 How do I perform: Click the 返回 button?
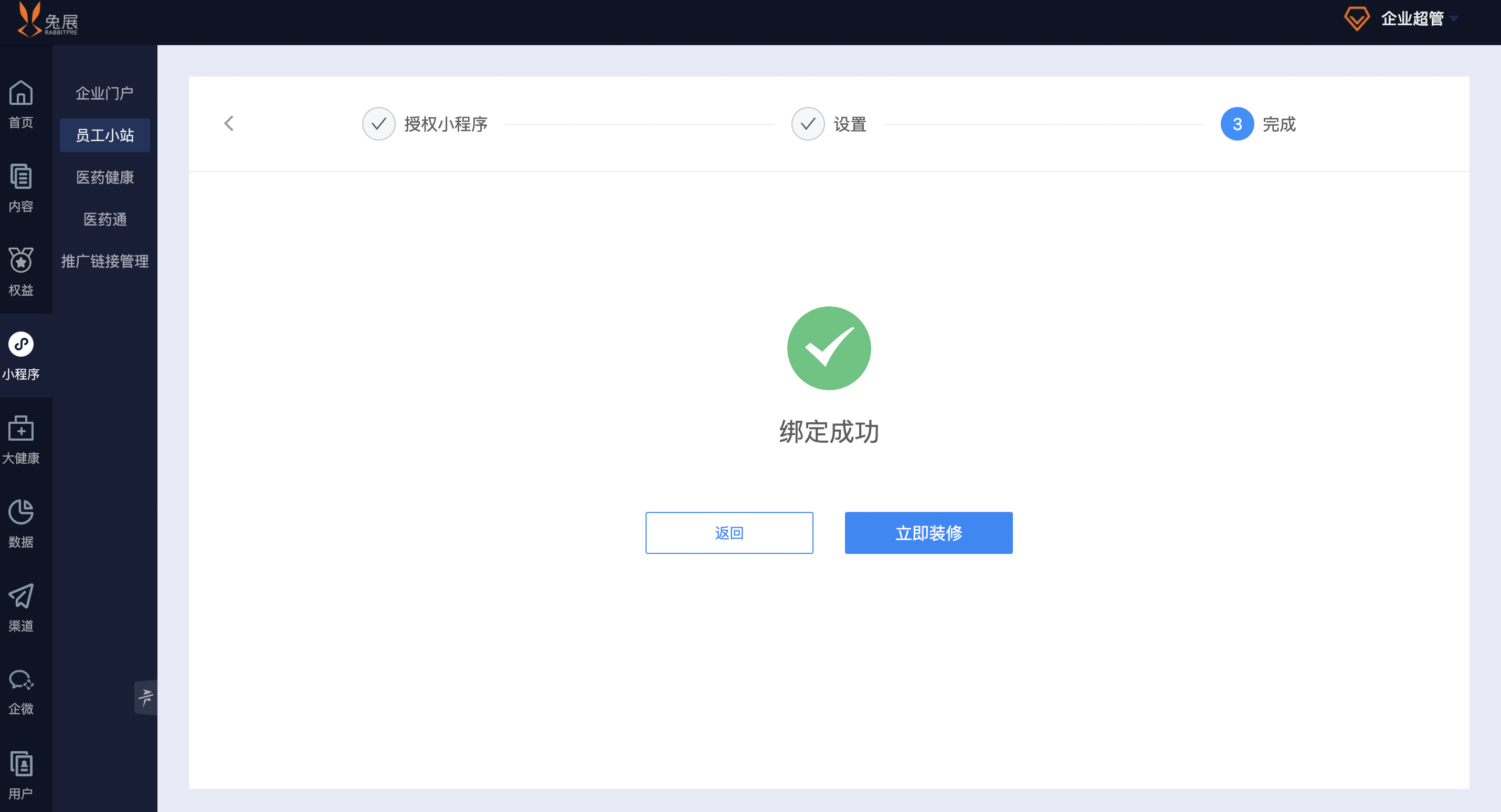coord(729,533)
